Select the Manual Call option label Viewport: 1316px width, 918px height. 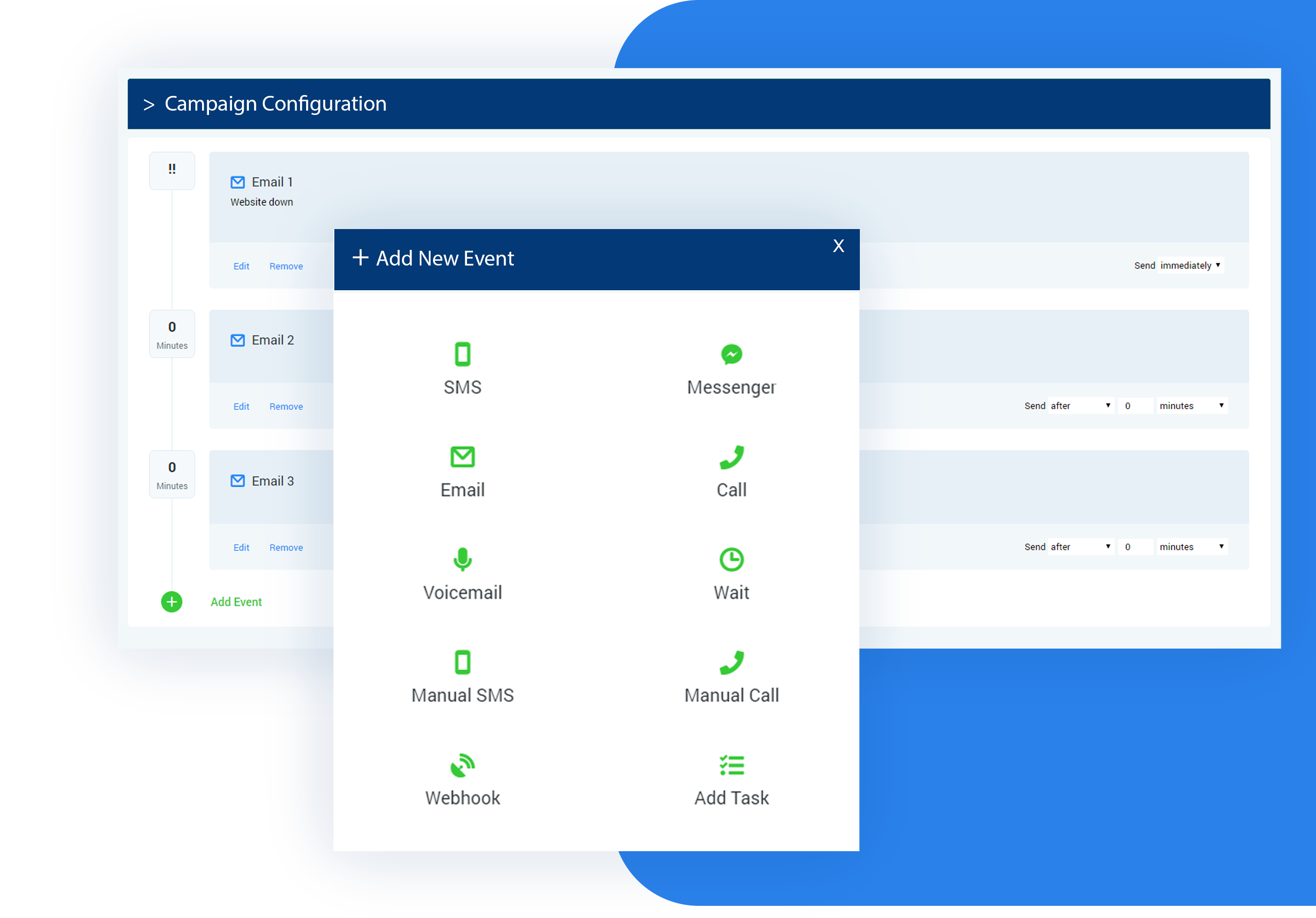point(731,695)
